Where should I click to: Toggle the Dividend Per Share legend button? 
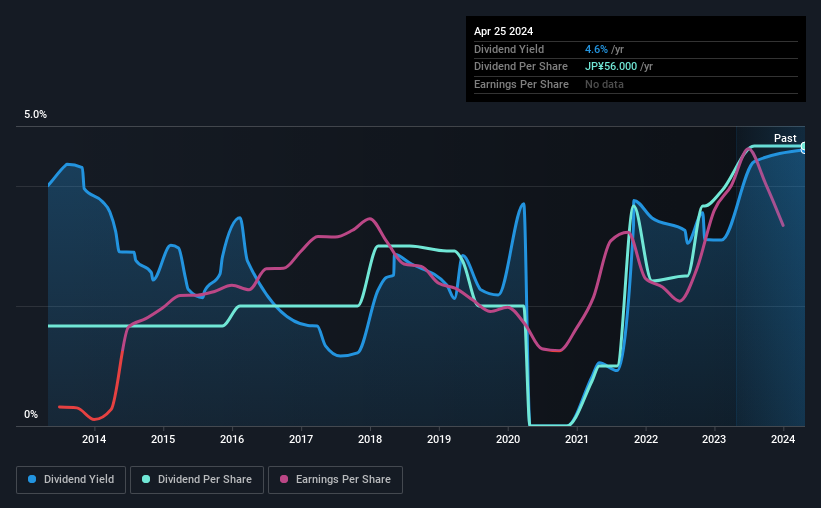pos(197,480)
